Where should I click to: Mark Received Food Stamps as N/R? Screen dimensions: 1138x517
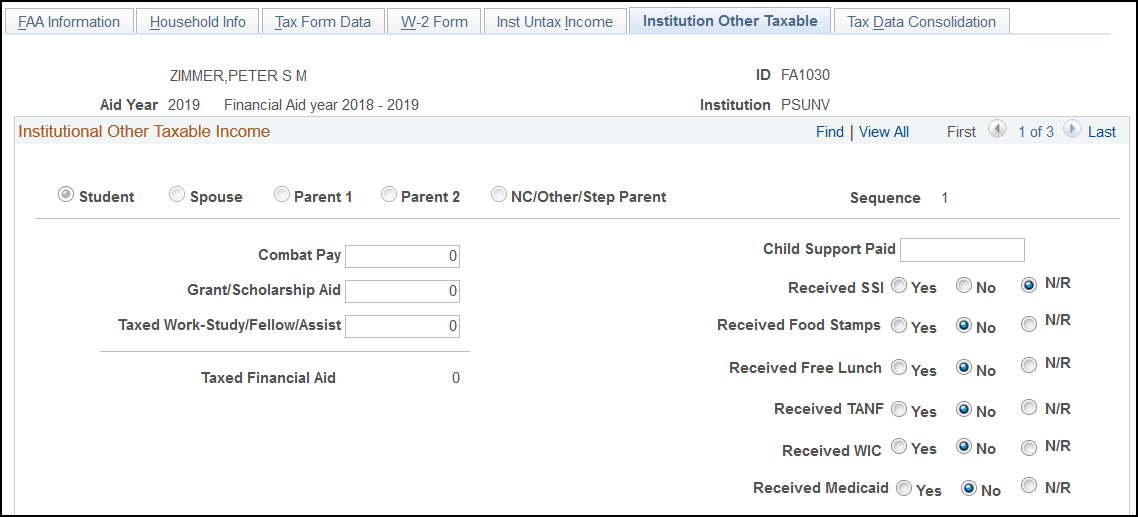pos(1029,324)
